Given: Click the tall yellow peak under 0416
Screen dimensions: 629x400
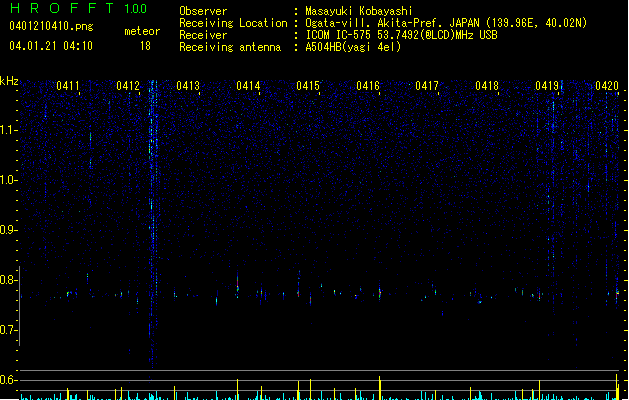Looking at the screenshot, I should point(379,388).
